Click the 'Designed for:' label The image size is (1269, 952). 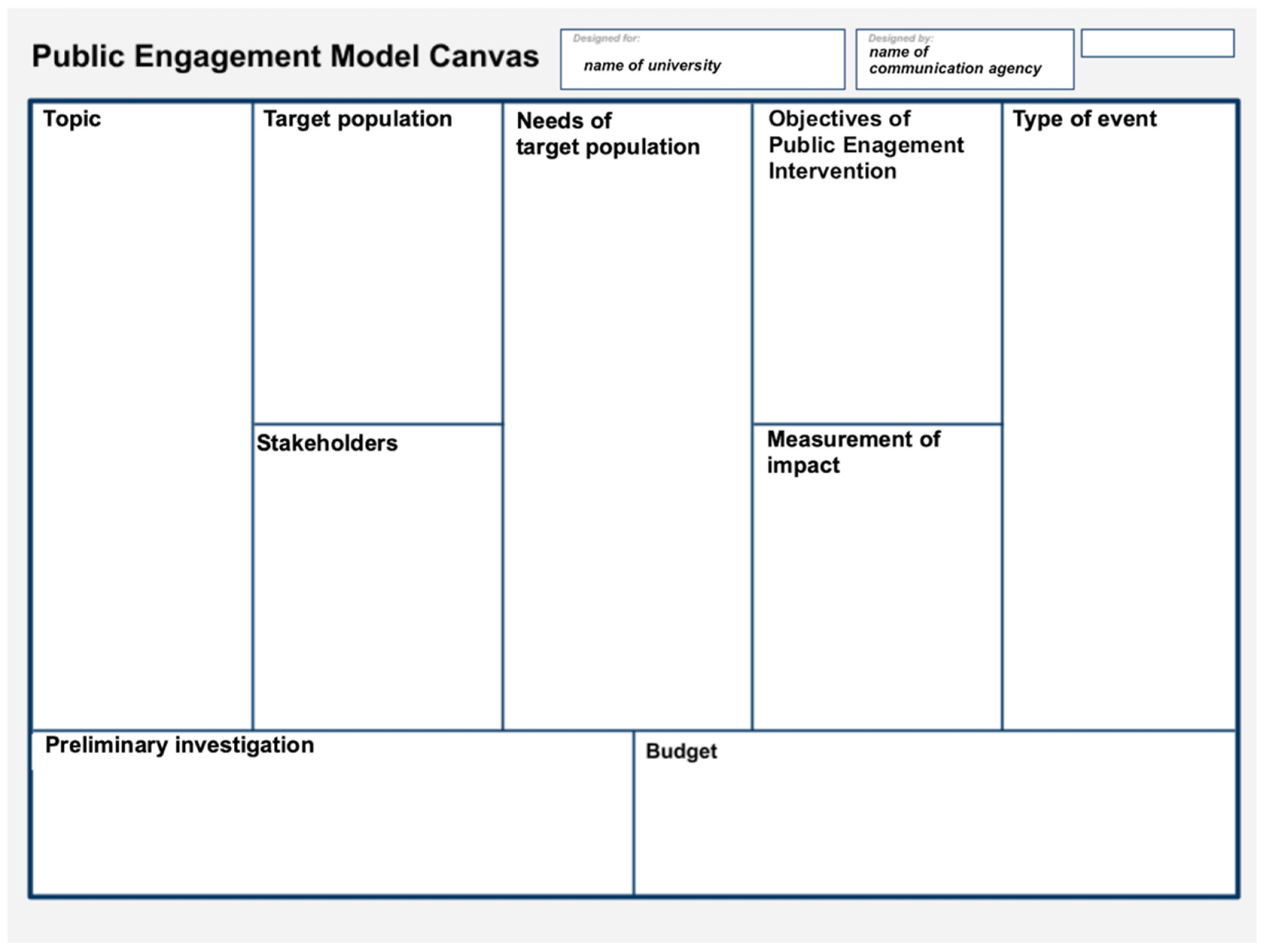click(606, 38)
